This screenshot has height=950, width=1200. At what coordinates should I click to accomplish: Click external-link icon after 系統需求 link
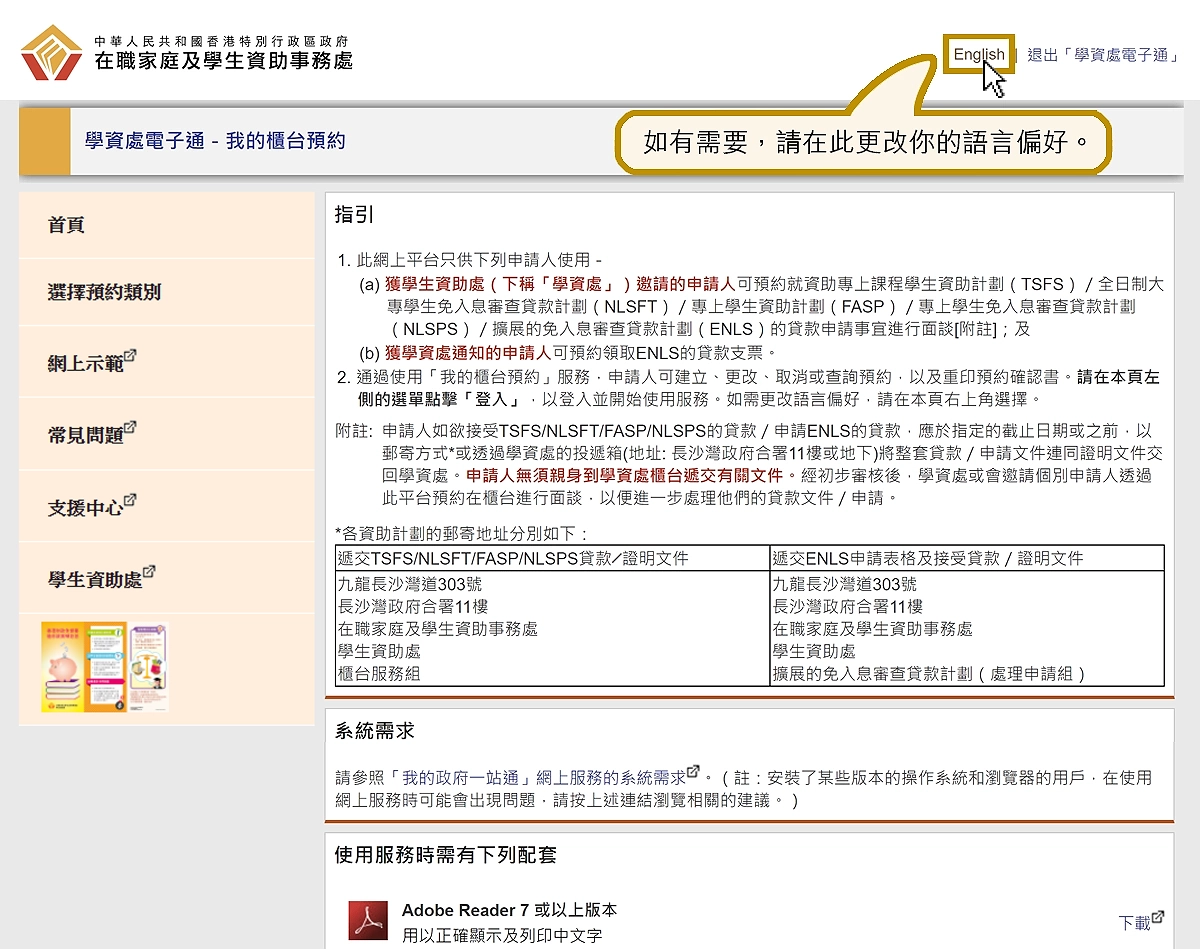(x=693, y=771)
